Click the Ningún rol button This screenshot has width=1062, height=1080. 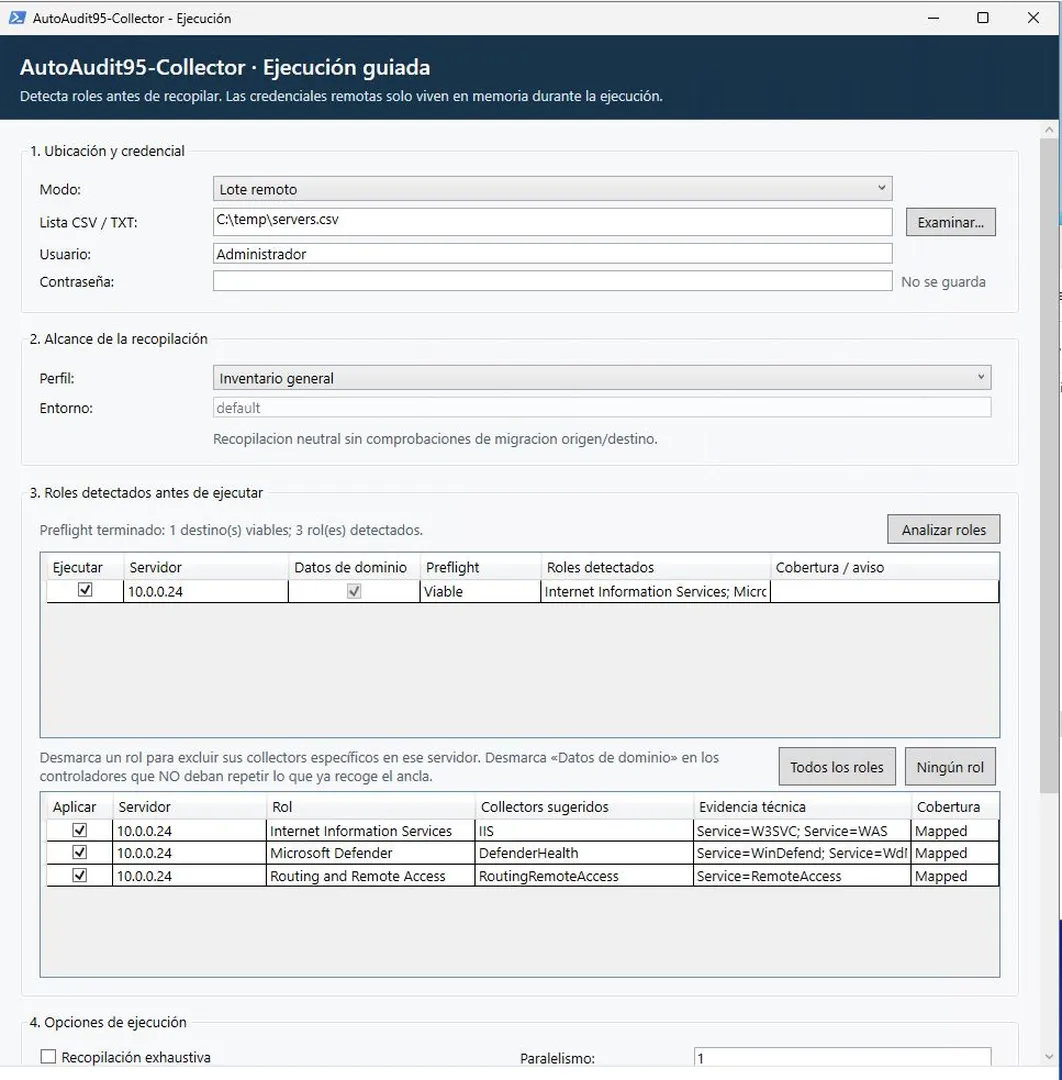tap(950, 767)
